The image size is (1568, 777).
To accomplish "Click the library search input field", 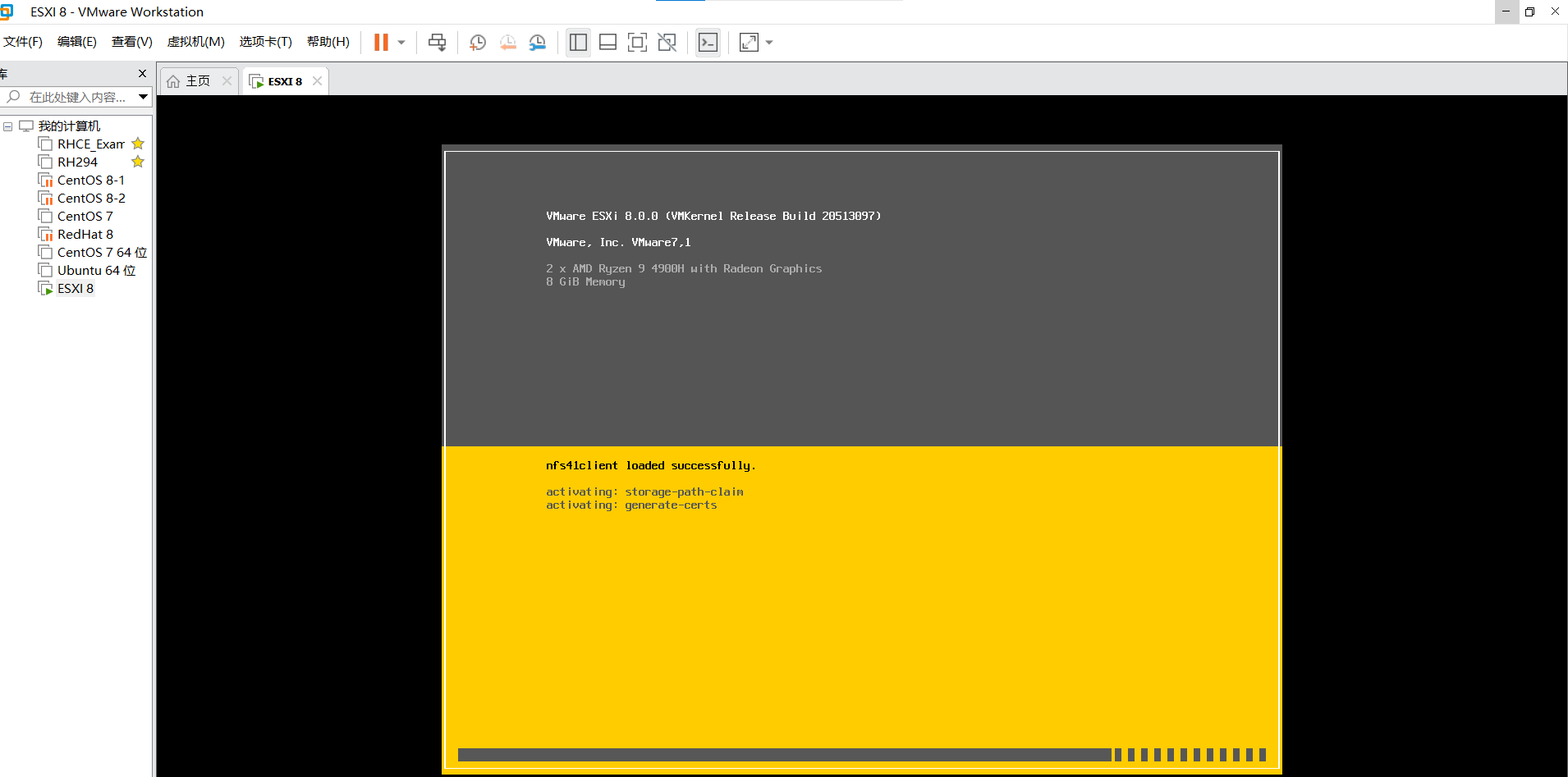I will coord(77,97).
